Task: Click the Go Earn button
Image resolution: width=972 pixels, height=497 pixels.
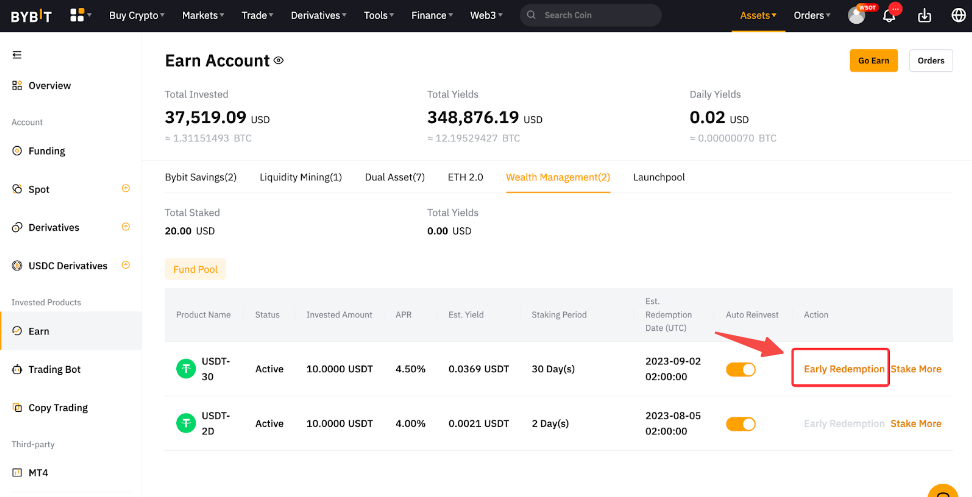Action: pos(873,61)
